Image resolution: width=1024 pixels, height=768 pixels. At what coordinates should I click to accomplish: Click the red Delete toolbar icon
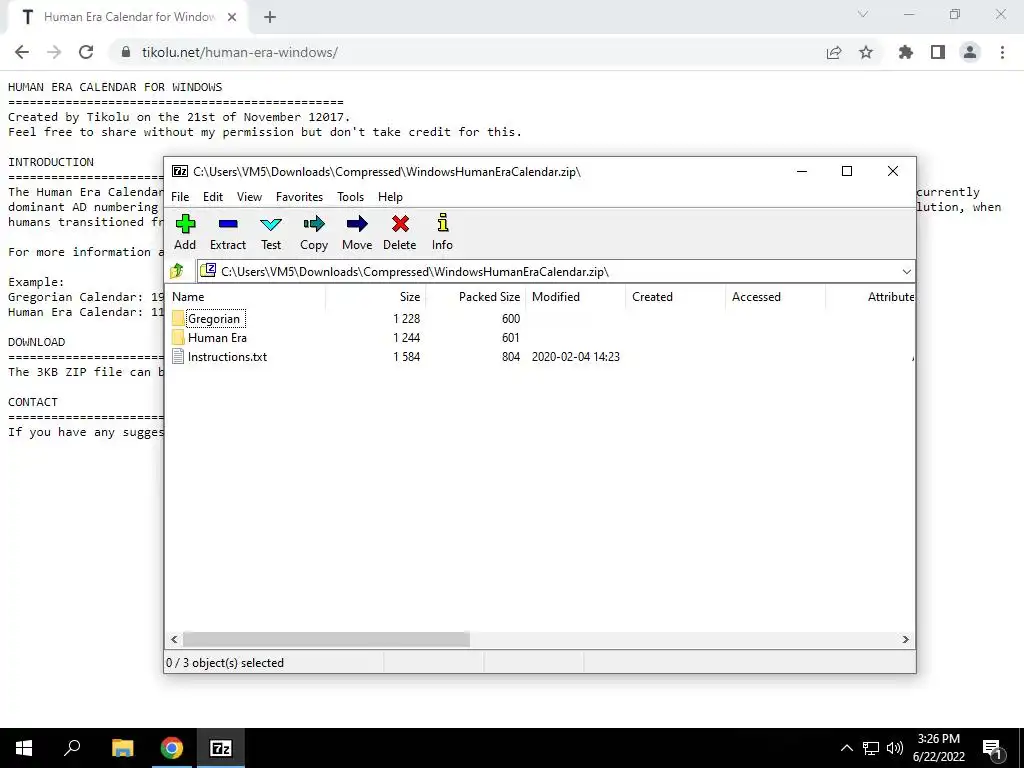[400, 232]
